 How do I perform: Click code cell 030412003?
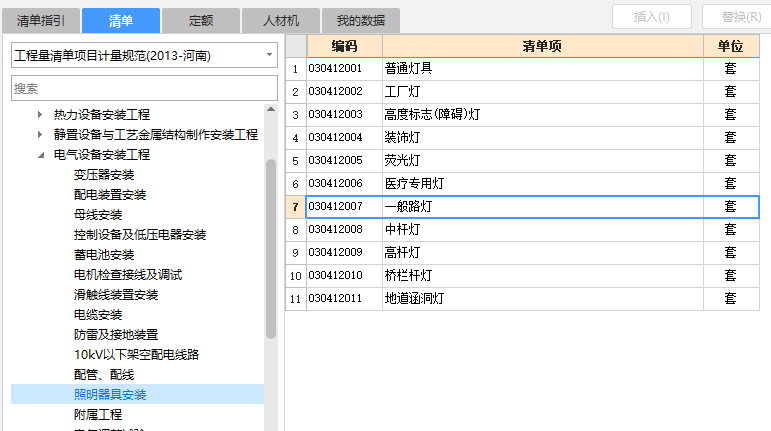344,115
